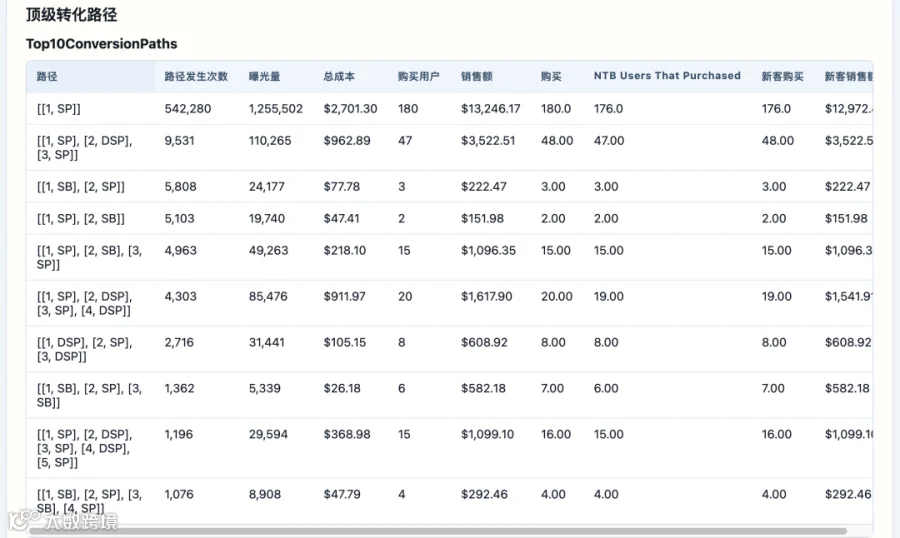
Task: Click the 85,476 impressions value
Action: pyautogui.click(x=268, y=296)
